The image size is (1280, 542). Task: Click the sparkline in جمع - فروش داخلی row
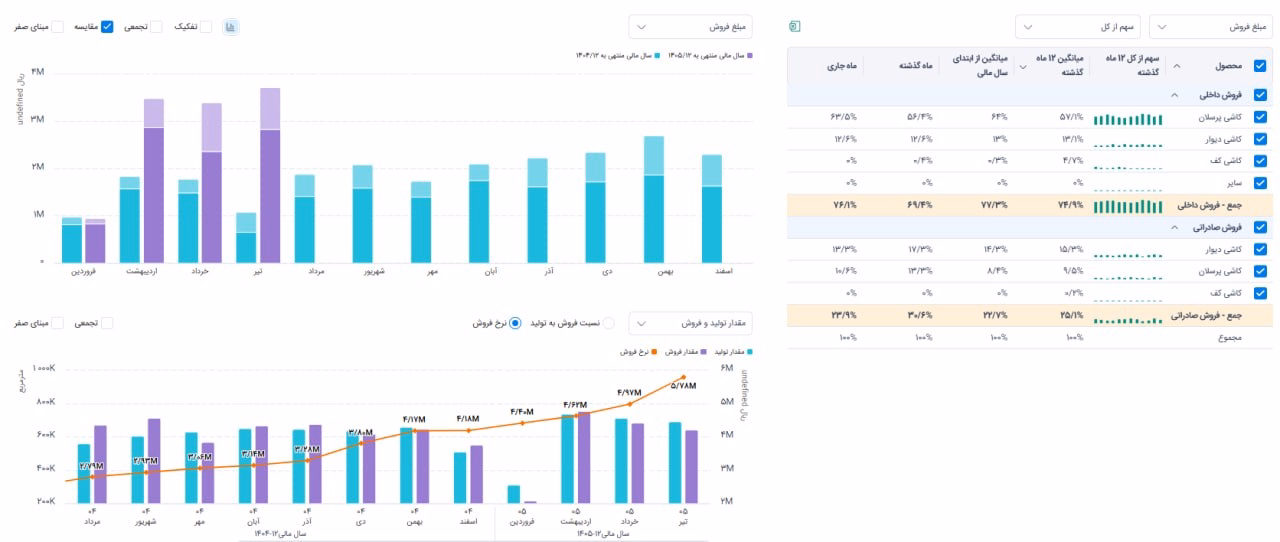[1129, 207]
